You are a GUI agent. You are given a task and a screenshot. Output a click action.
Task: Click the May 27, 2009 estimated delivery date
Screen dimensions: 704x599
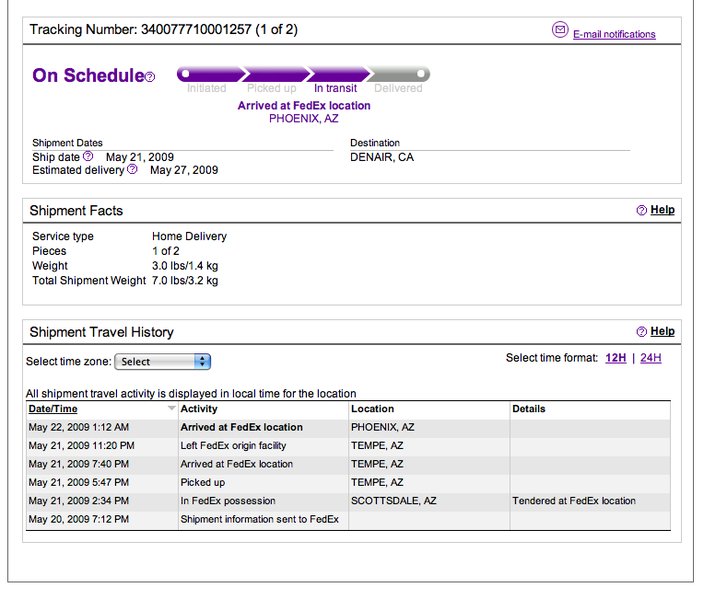(184, 170)
